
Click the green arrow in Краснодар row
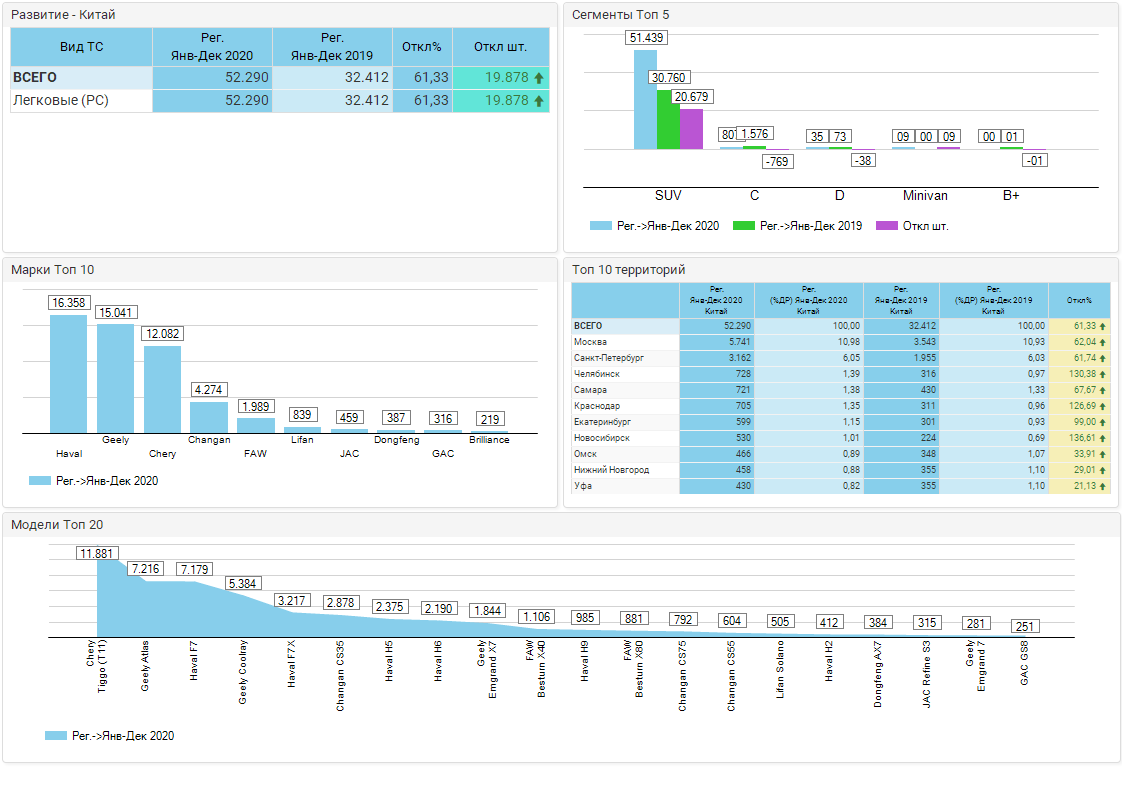[1102, 406]
